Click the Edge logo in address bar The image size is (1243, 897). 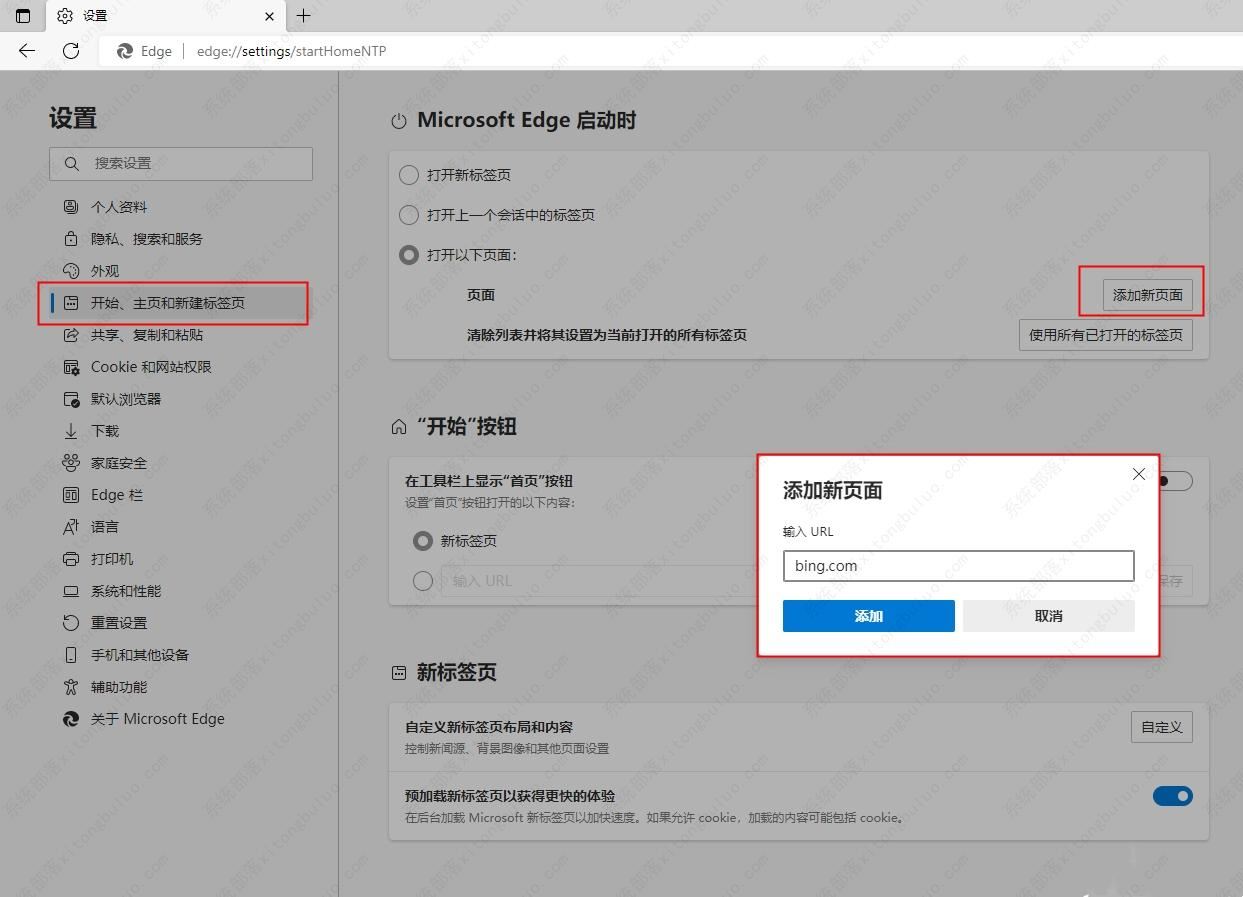[x=125, y=51]
